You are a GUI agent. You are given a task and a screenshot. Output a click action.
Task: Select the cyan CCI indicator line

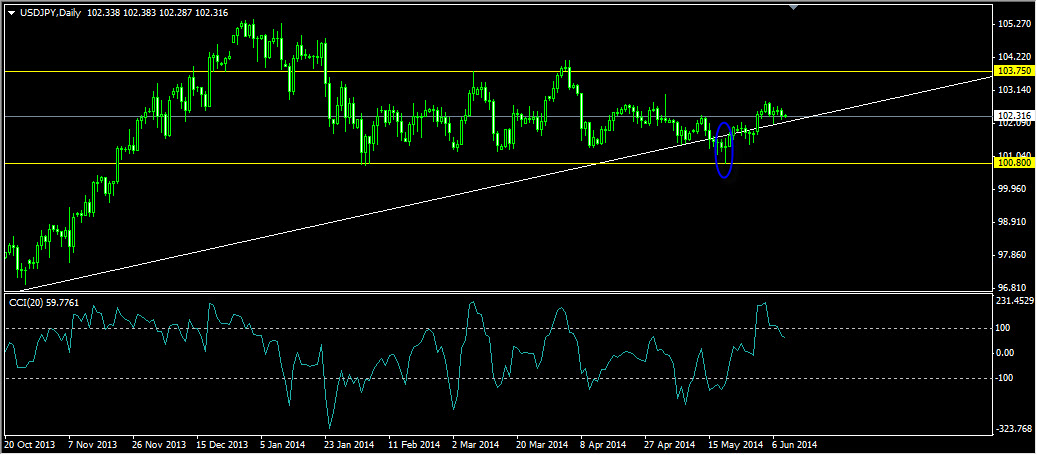coord(397,362)
